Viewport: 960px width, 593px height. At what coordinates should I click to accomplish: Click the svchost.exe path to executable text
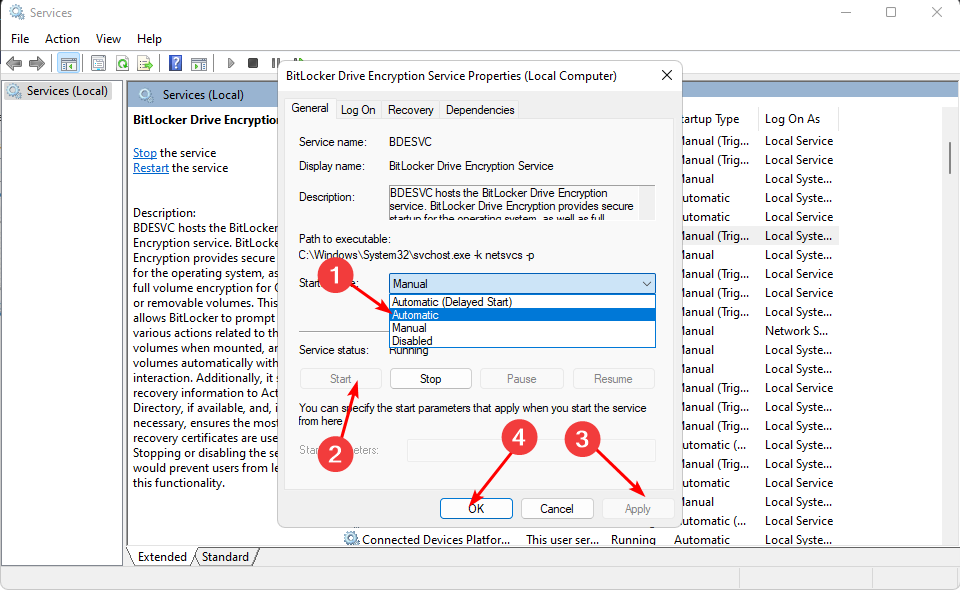tap(416, 255)
